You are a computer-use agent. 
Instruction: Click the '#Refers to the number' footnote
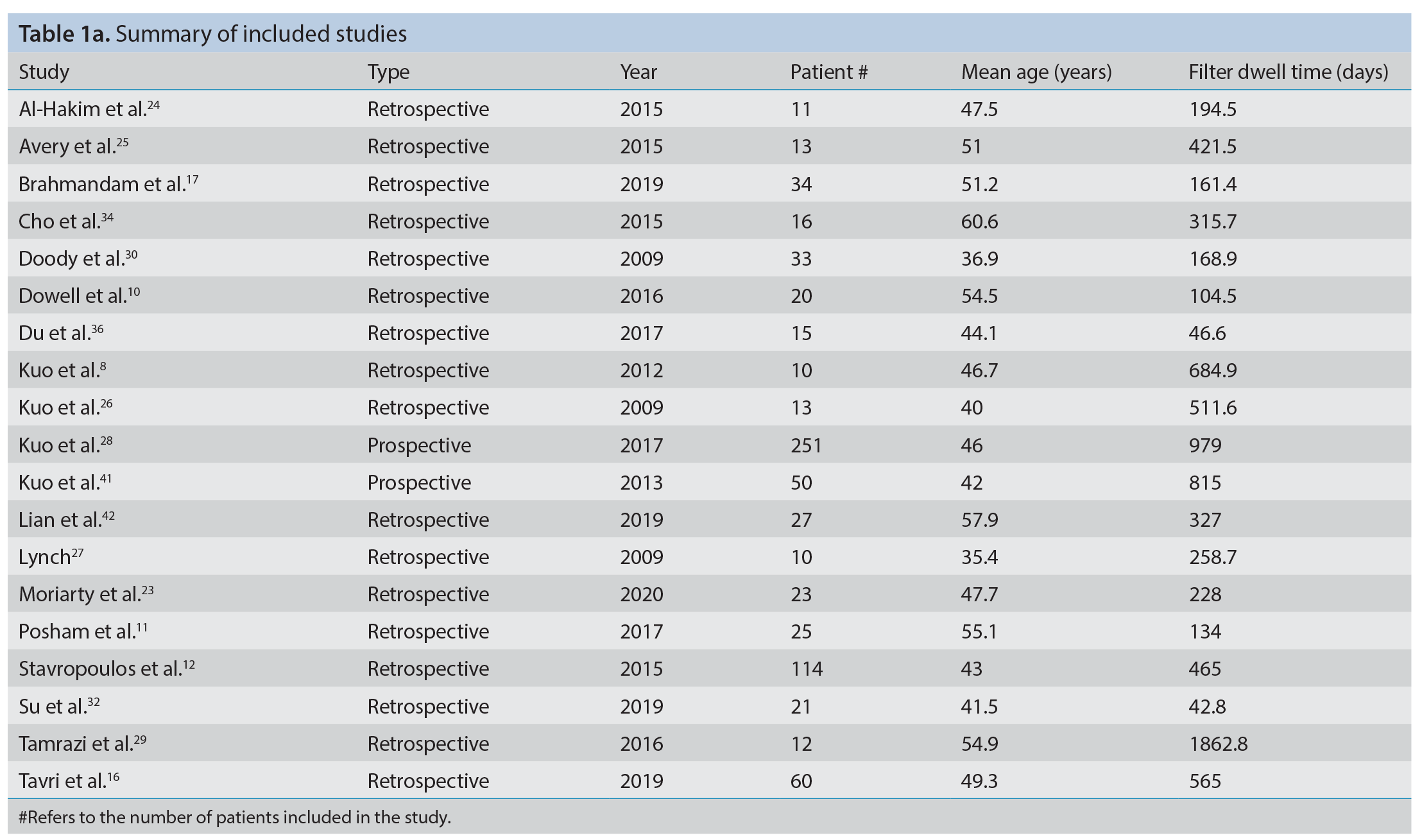point(235,817)
